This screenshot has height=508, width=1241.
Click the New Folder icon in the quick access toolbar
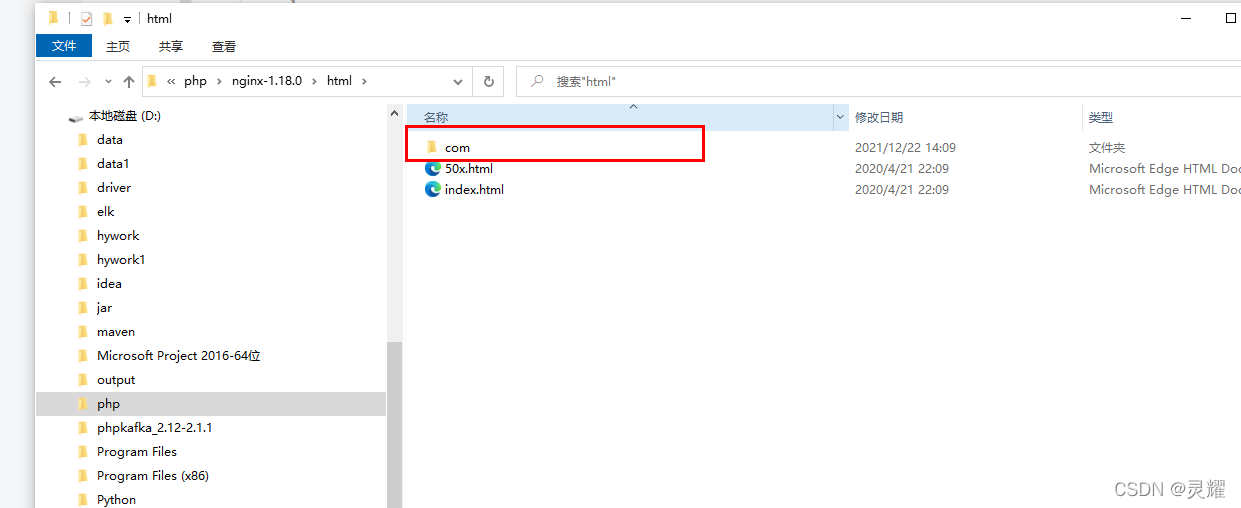pyautogui.click(x=107, y=18)
